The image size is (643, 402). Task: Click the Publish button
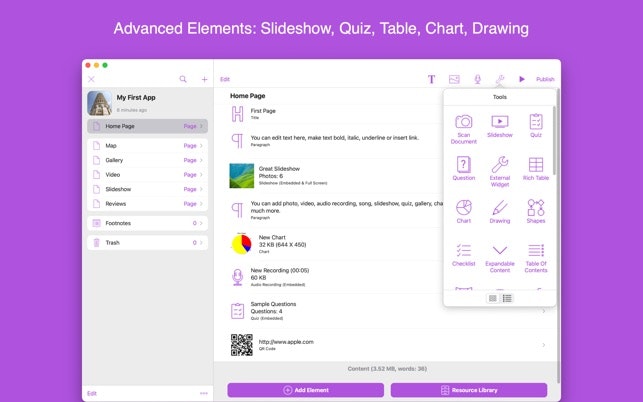pyautogui.click(x=545, y=79)
